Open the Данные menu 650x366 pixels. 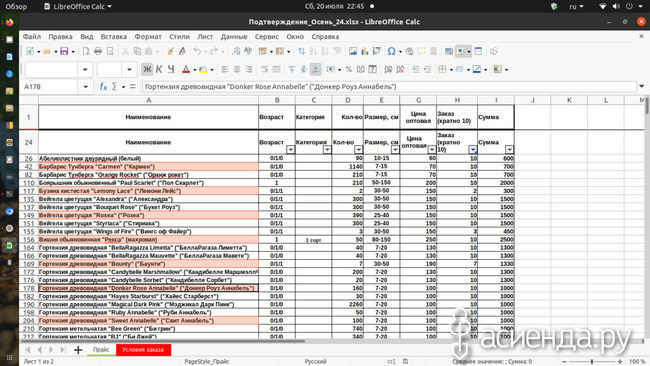tap(234, 36)
